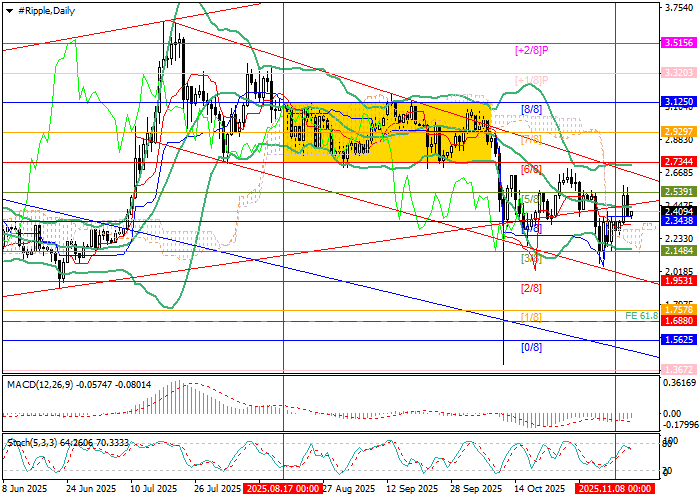
Task: Select the [+2/8]P Murrey level label
Action: pos(532,50)
